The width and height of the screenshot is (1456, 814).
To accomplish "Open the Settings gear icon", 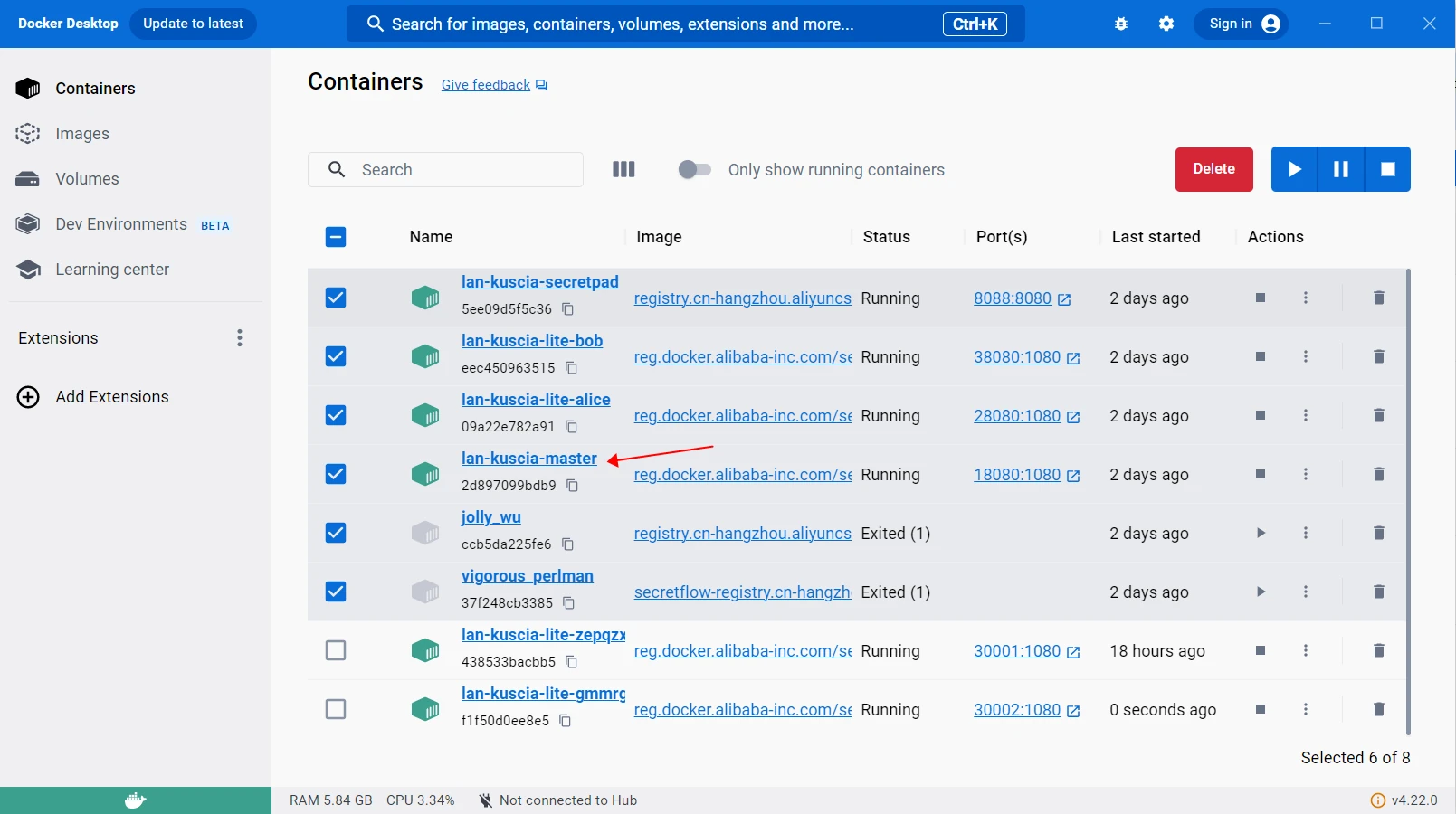I will pos(1166,24).
